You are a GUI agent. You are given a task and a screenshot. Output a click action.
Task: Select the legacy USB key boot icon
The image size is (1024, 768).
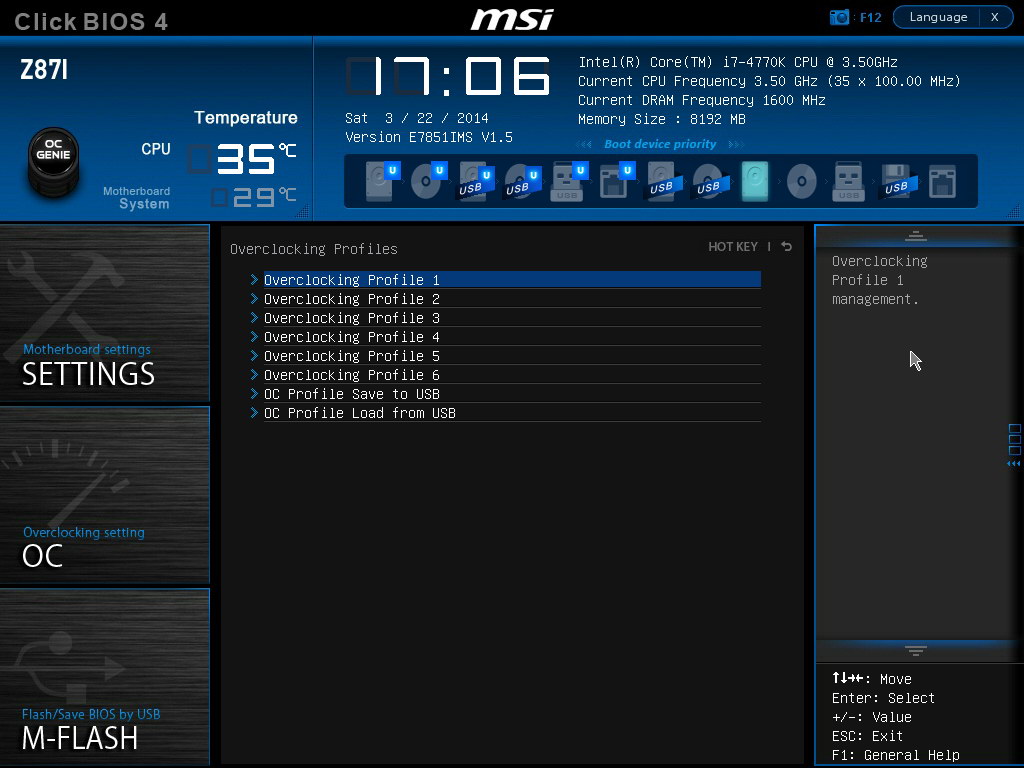click(848, 181)
